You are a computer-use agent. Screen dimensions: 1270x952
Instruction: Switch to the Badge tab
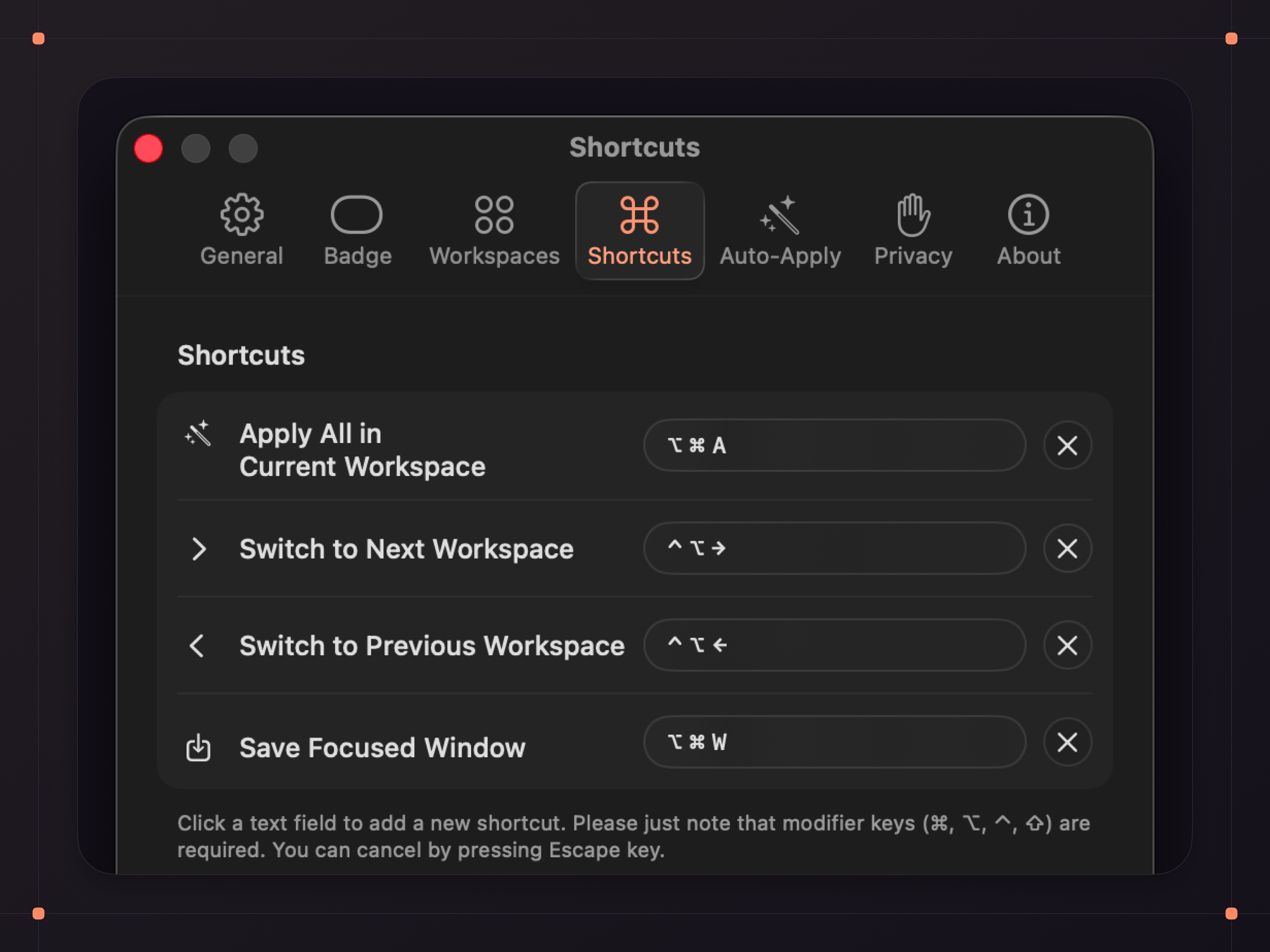click(357, 231)
